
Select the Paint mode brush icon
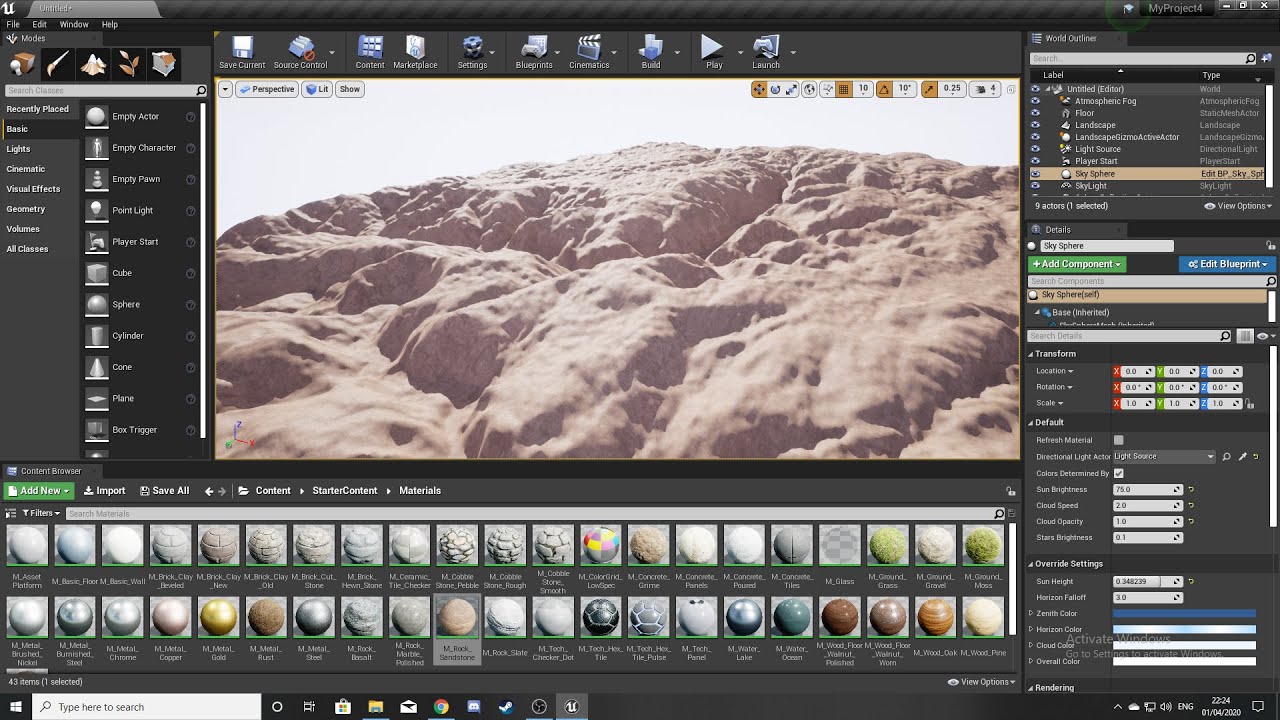pos(58,64)
